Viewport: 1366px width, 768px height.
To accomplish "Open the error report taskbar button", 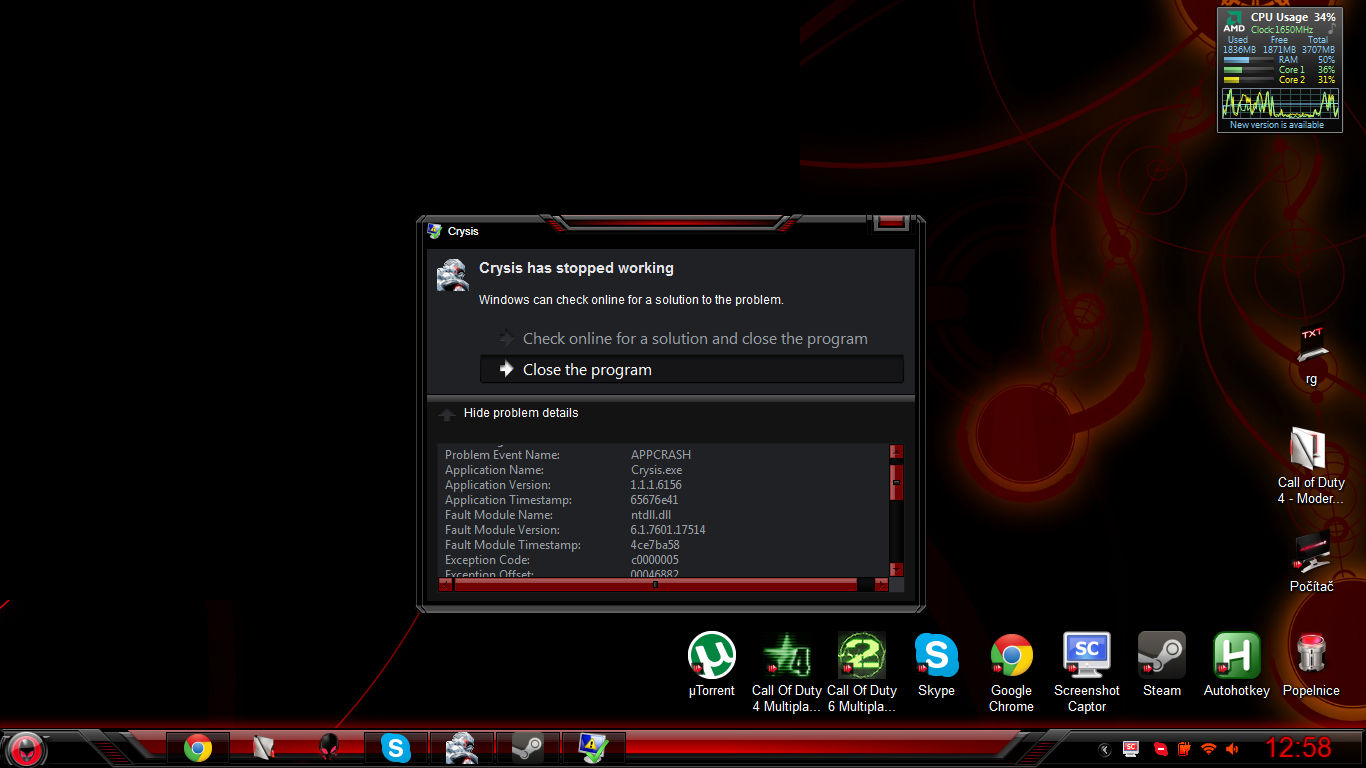I will pyautogui.click(x=594, y=748).
